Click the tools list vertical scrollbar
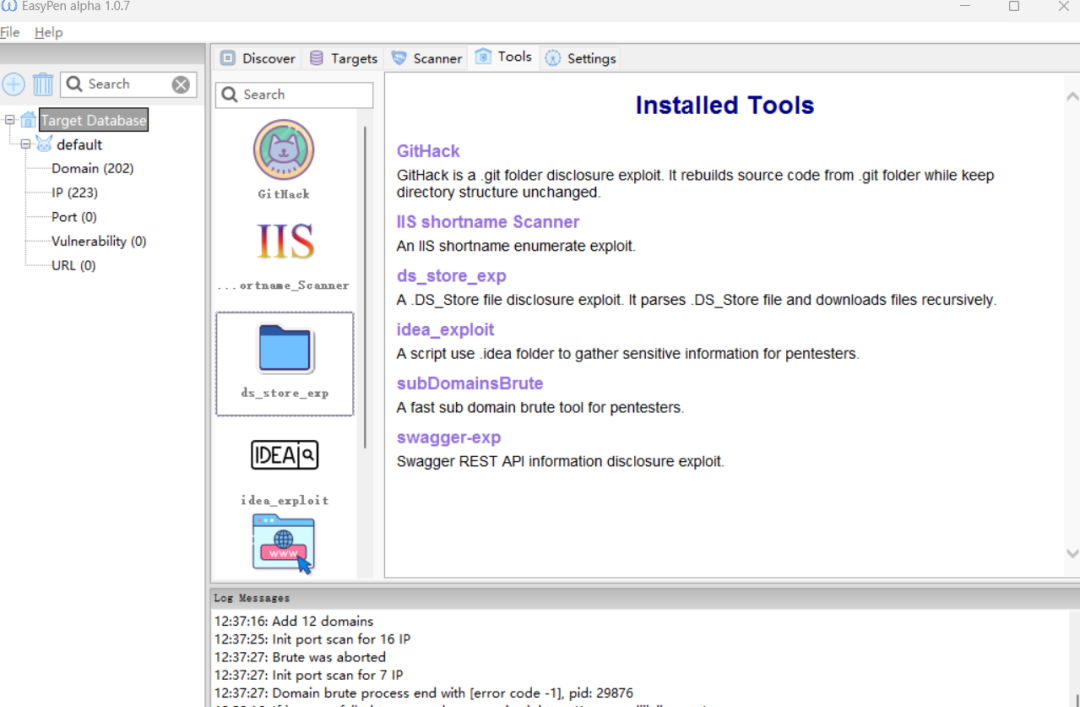This screenshot has width=1080, height=707. (x=365, y=287)
